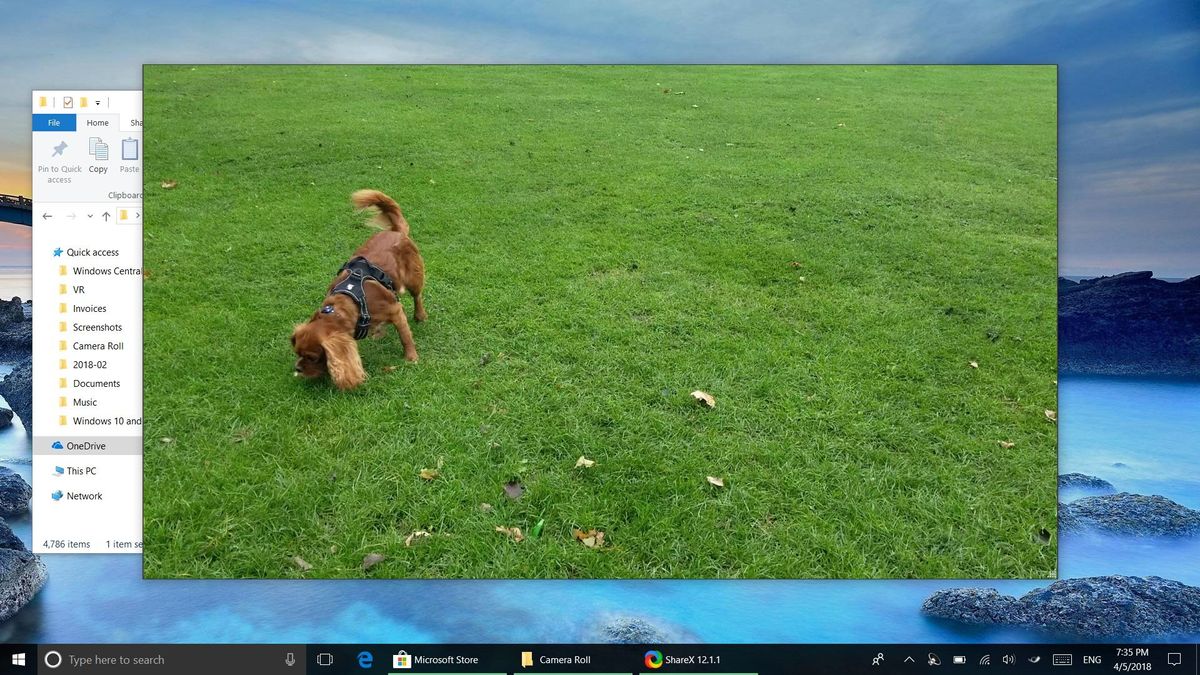This screenshot has width=1200, height=675.
Task: Click the Up one level arrow
Action: coord(105,215)
